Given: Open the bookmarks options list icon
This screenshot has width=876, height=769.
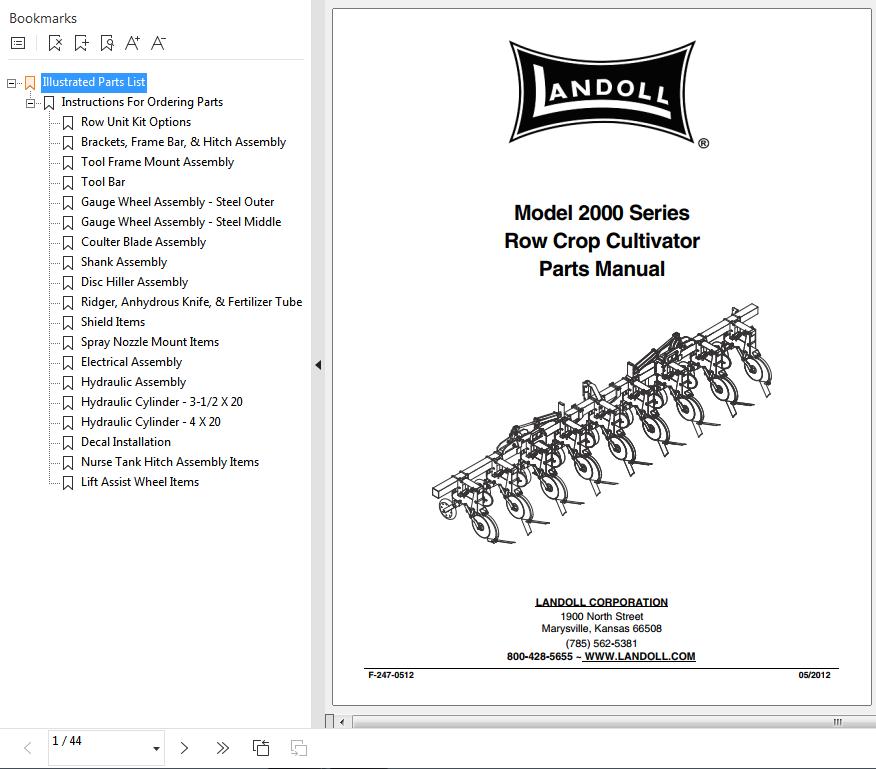Looking at the screenshot, I should click(18, 43).
